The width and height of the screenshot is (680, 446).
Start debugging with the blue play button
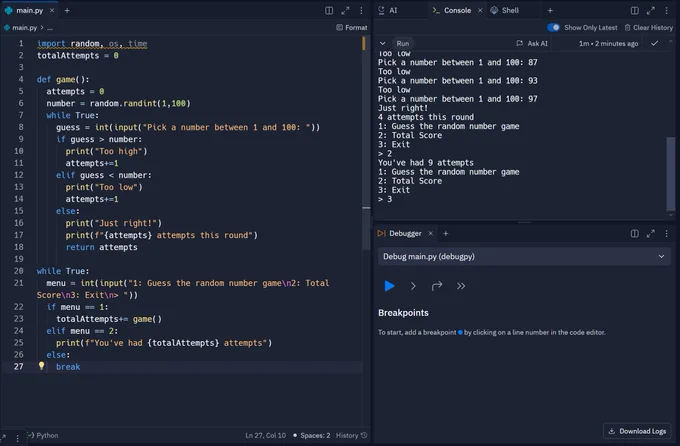tap(389, 286)
